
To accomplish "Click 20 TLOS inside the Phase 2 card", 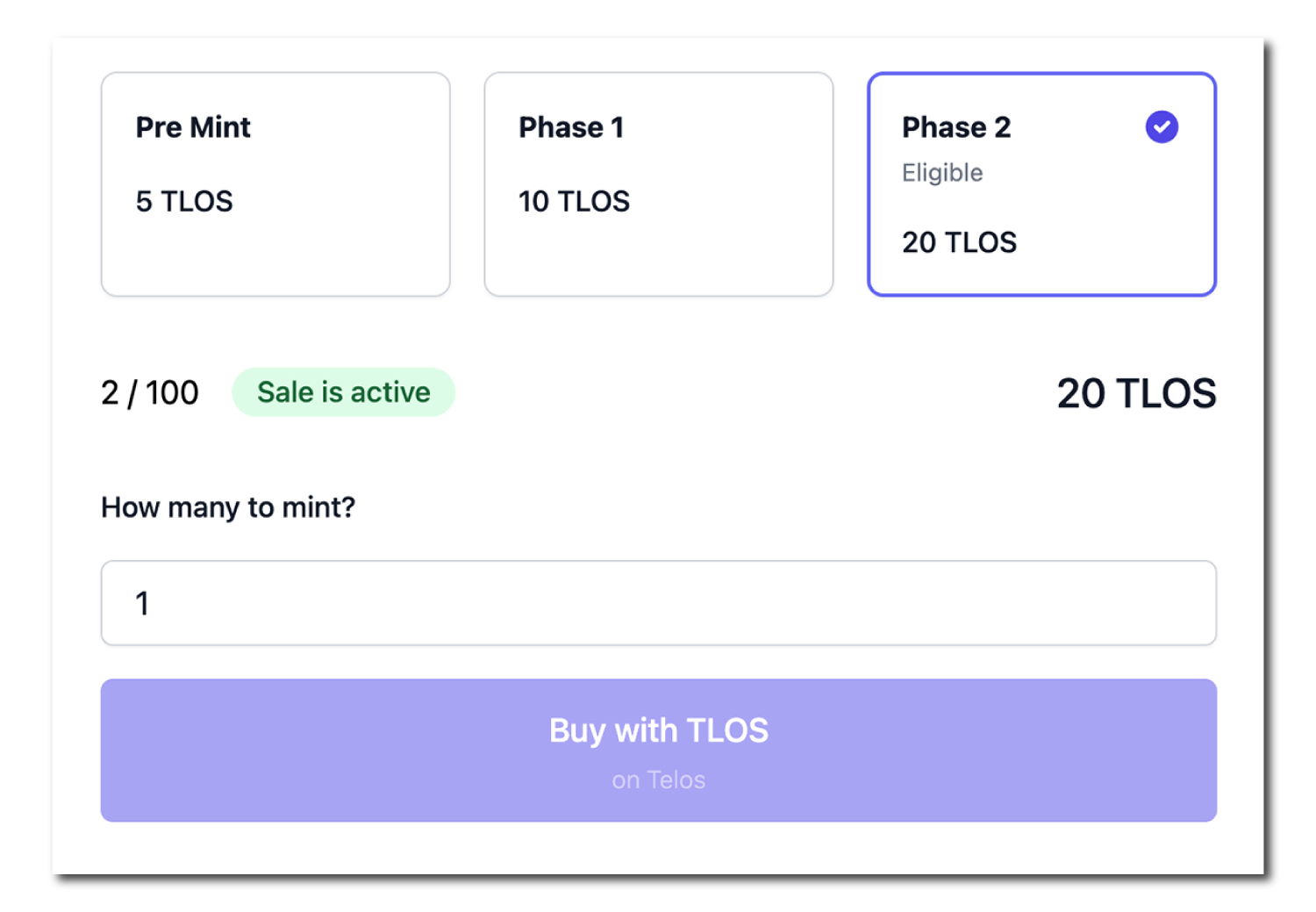I will [959, 242].
